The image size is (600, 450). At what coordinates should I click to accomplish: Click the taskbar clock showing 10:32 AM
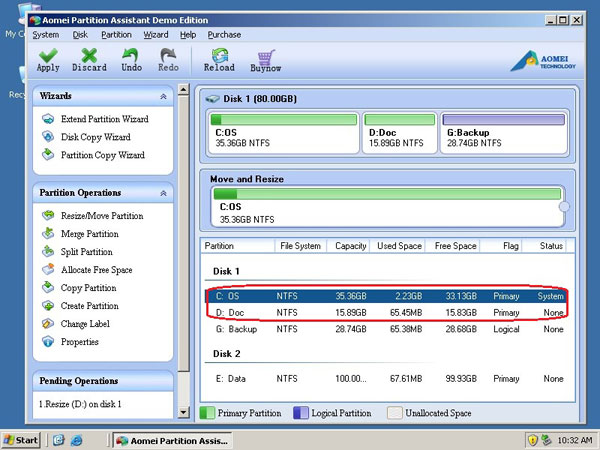pyautogui.click(x=575, y=441)
